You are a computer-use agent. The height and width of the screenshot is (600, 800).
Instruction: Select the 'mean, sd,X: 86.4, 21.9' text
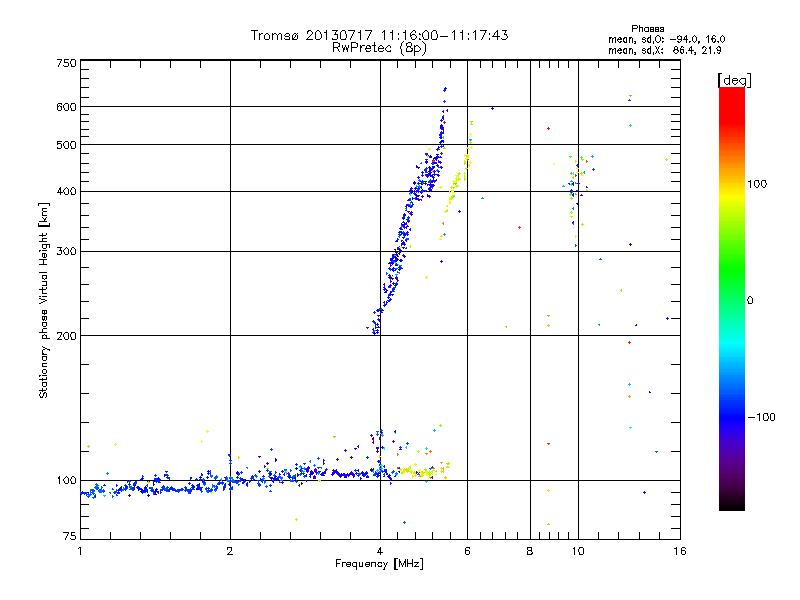[x=664, y=51]
